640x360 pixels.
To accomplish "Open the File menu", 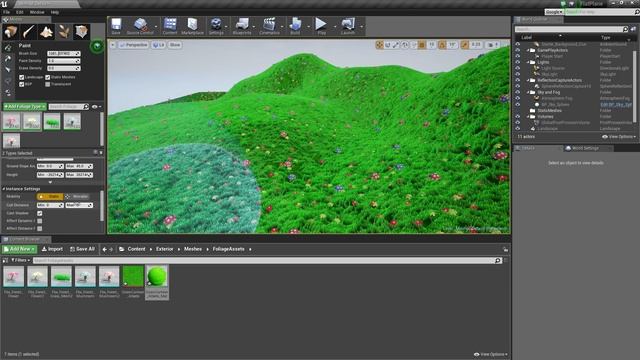I will point(7,12).
